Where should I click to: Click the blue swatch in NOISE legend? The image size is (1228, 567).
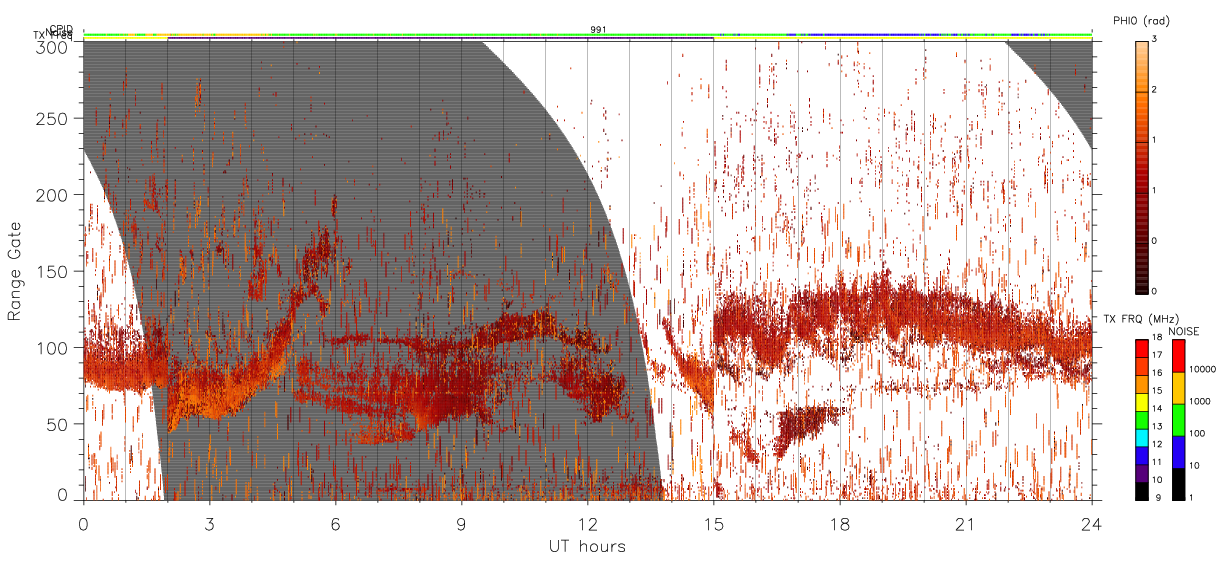tap(1177, 450)
